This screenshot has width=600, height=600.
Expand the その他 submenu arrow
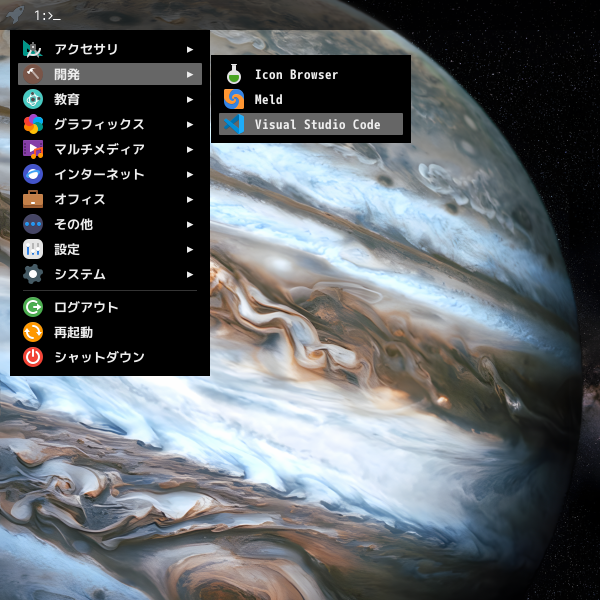pos(190,225)
